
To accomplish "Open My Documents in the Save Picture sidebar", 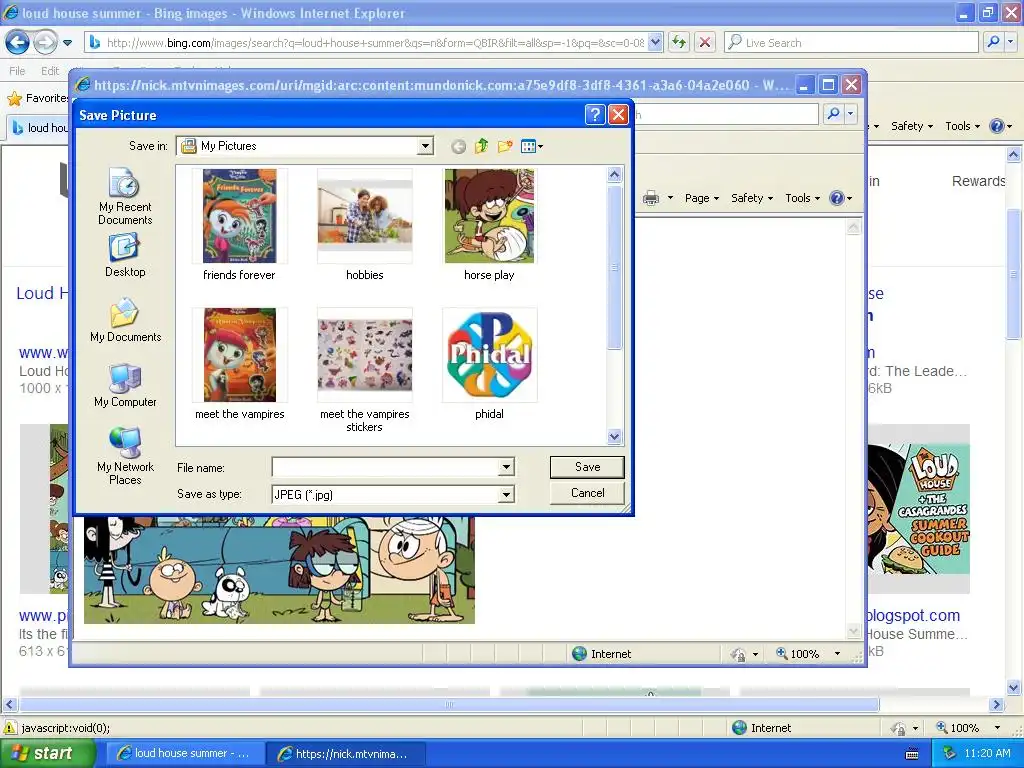I will [x=125, y=320].
